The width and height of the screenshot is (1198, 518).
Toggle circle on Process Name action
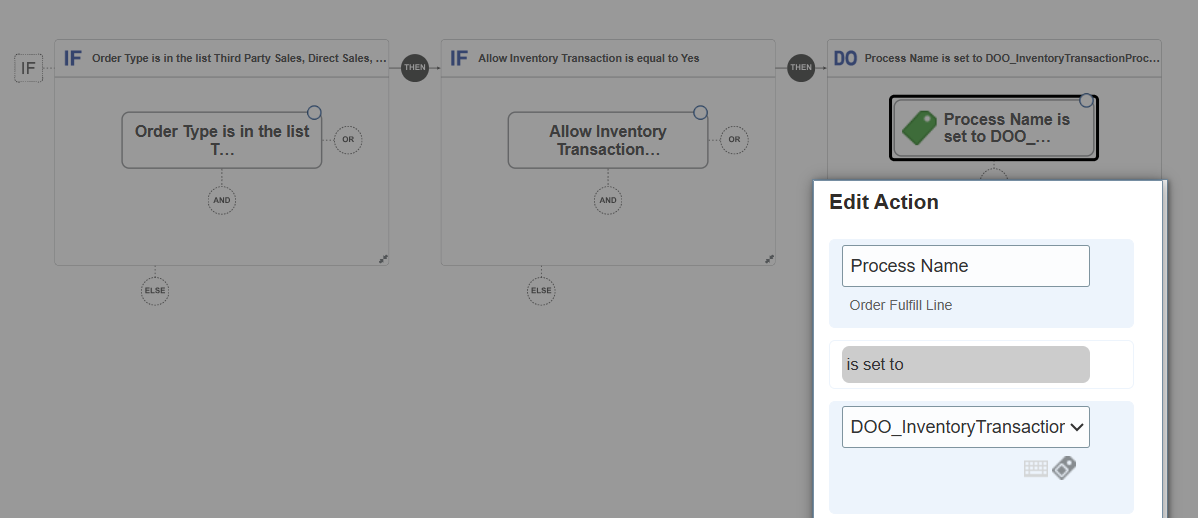pyautogui.click(x=1086, y=100)
